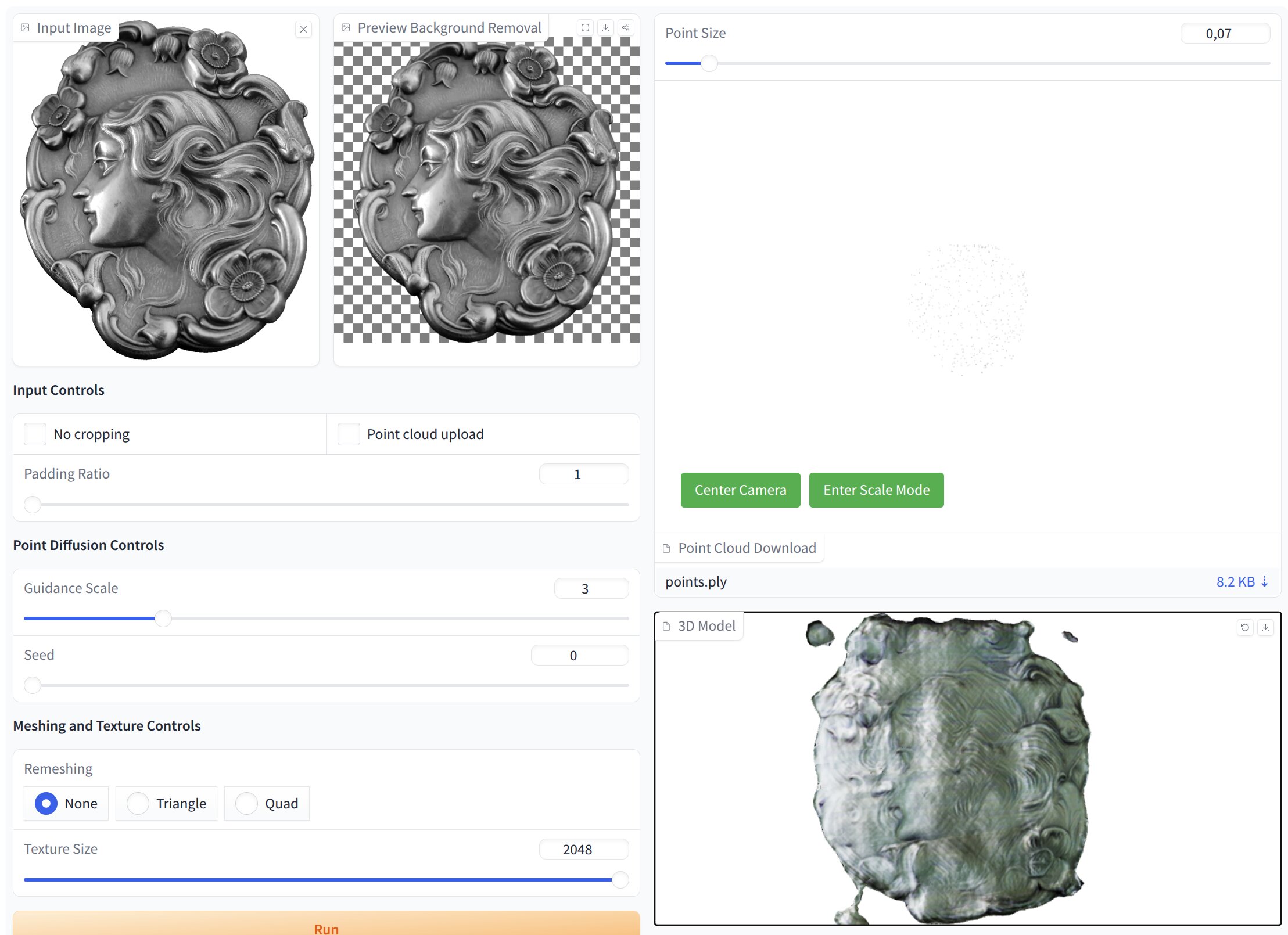
Task: Remove the input image with X icon
Action: 303,29
